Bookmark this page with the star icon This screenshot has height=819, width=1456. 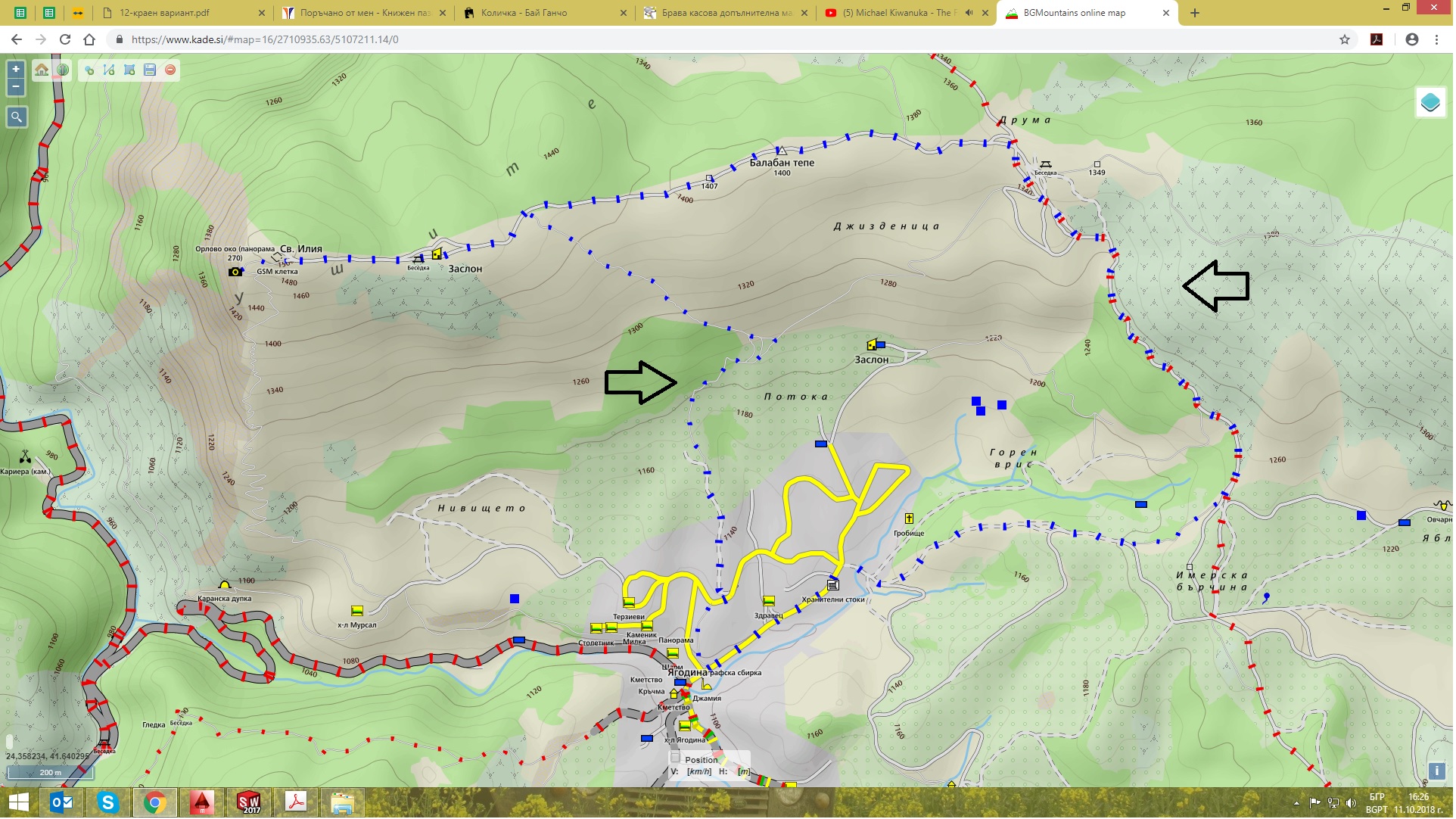1346,39
